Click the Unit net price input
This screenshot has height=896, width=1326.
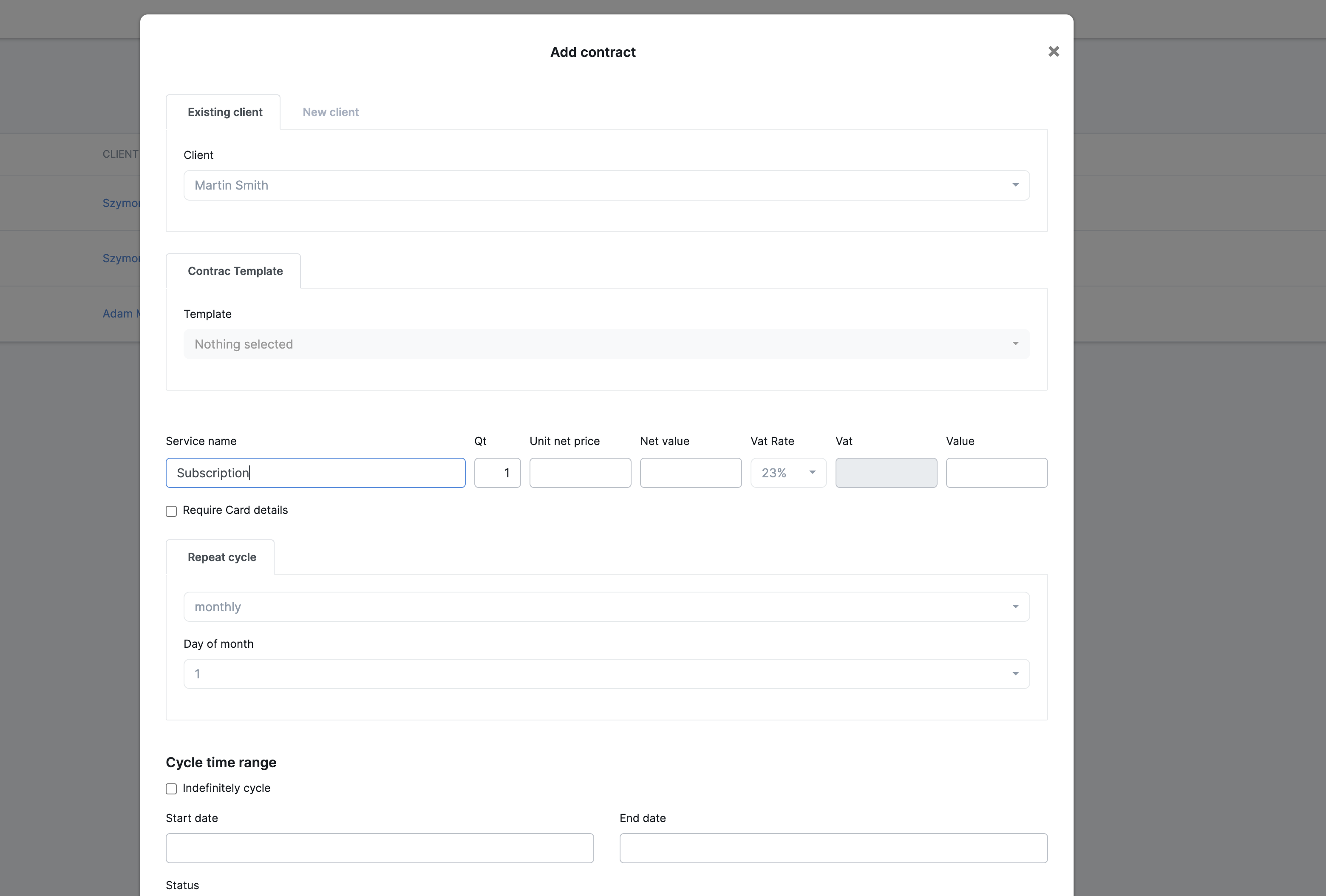tap(580, 473)
